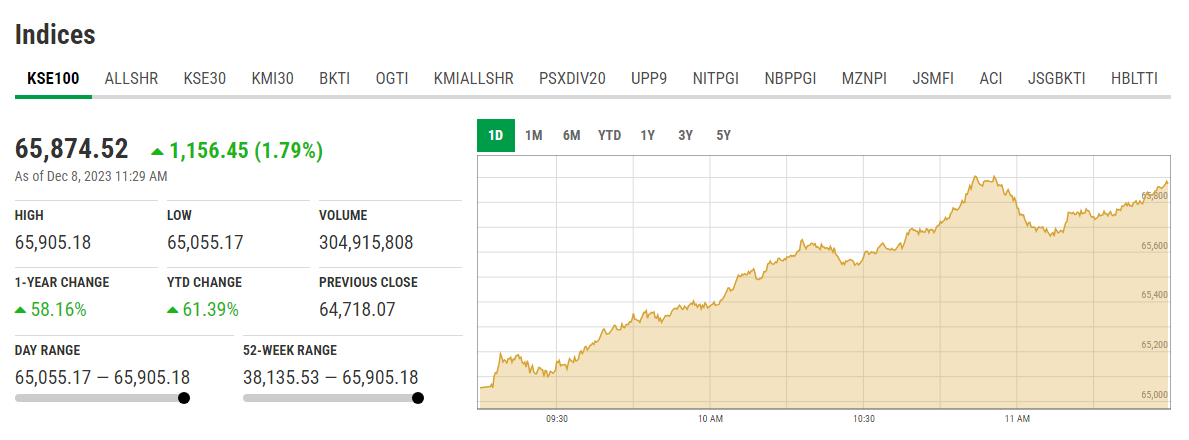
Task: Switch to PSXDIV20 index tab
Action: tap(572, 78)
